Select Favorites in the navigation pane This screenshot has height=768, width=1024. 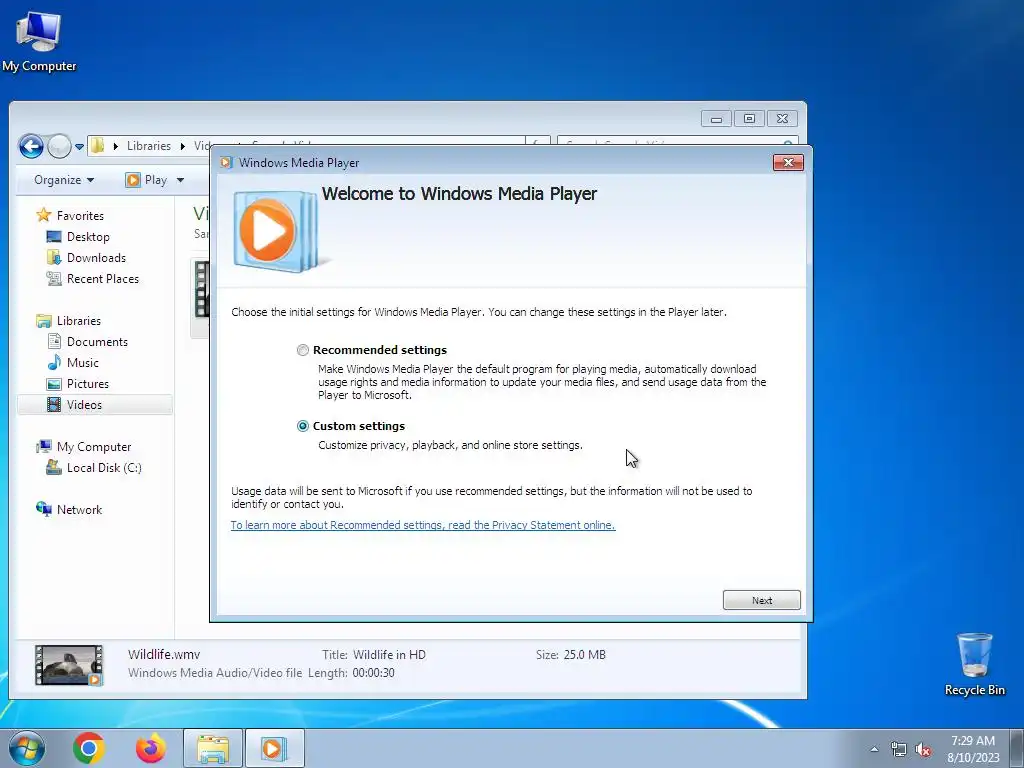point(80,216)
